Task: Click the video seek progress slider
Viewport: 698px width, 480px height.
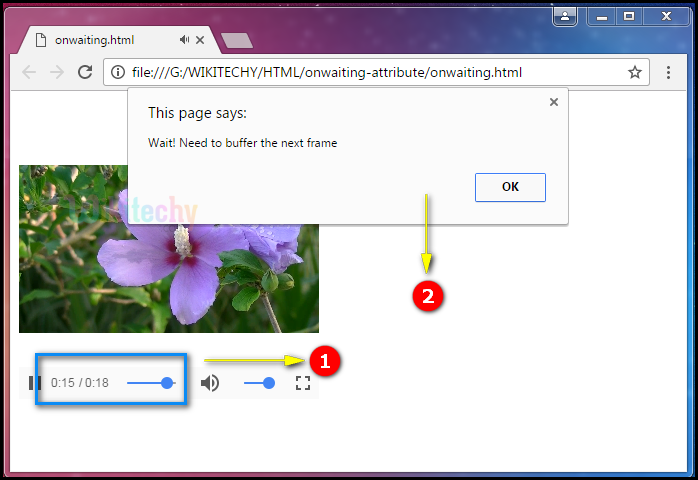Action: (150, 383)
